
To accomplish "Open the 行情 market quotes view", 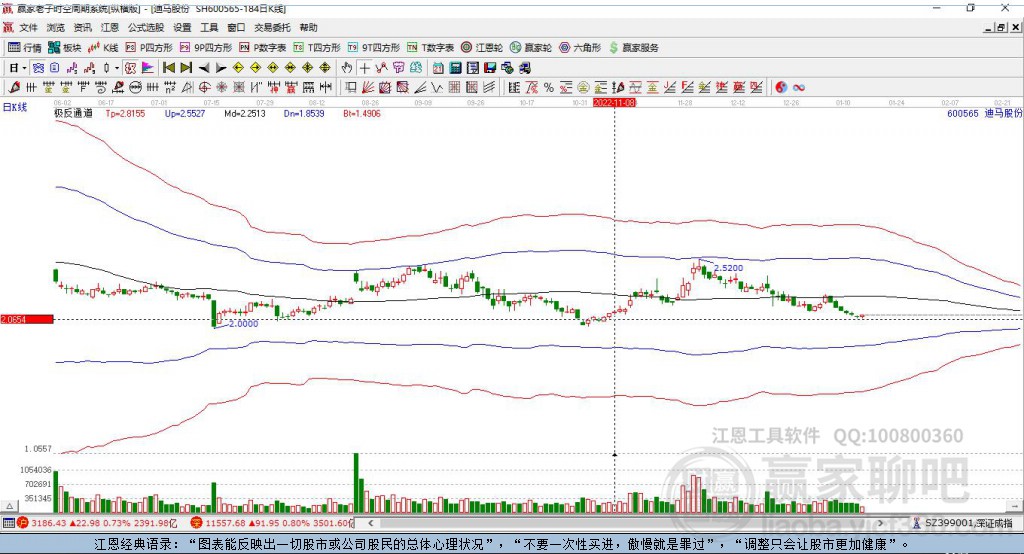I will click(25, 47).
